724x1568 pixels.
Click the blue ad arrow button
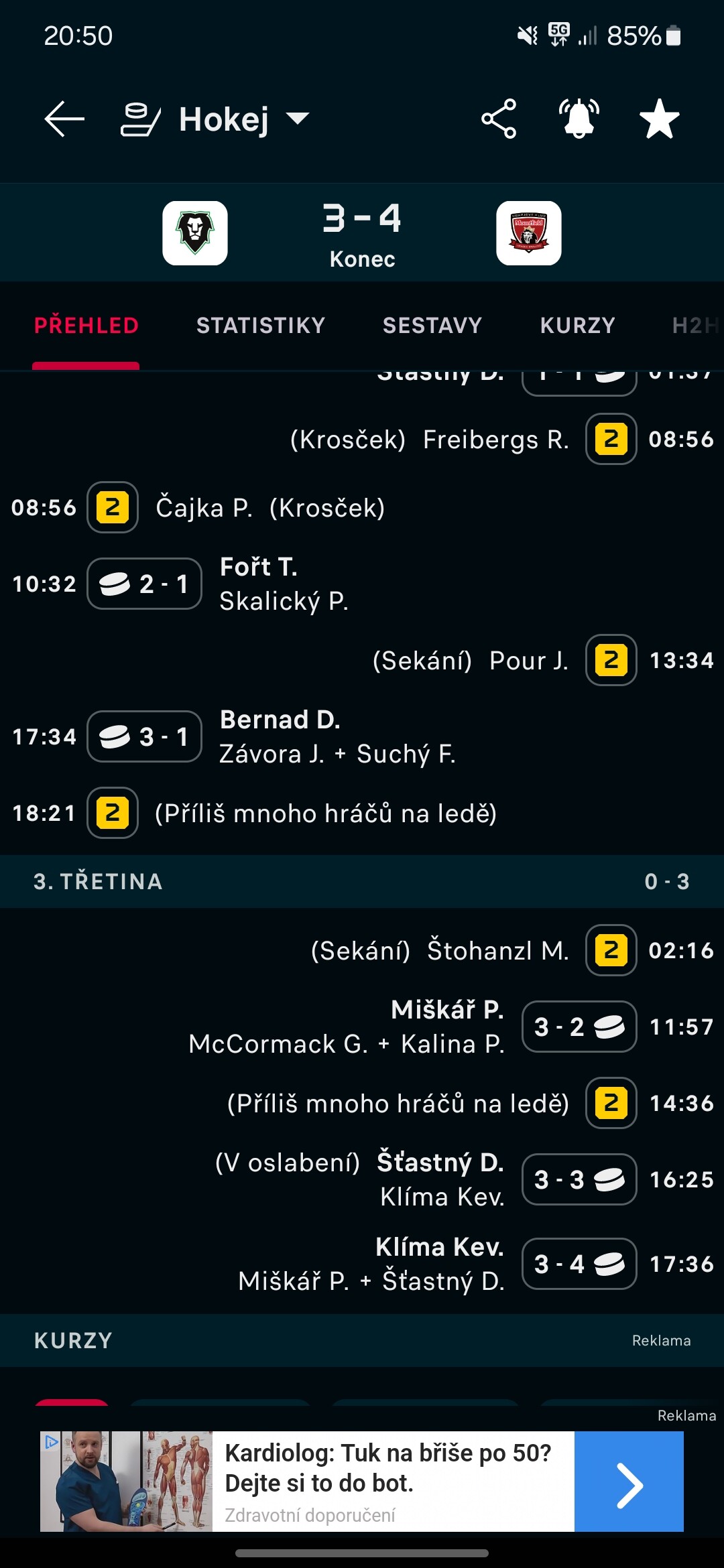point(629,1482)
